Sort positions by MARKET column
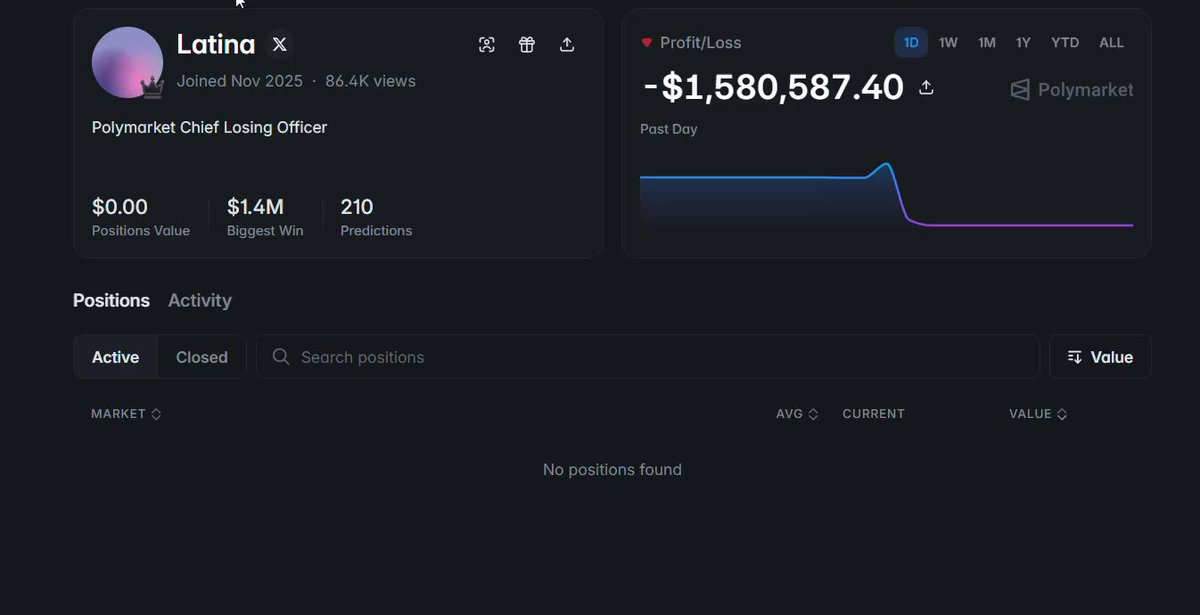Image resolution: width=1200 pixels, height=615 pixels. click(x=126, y=414)
